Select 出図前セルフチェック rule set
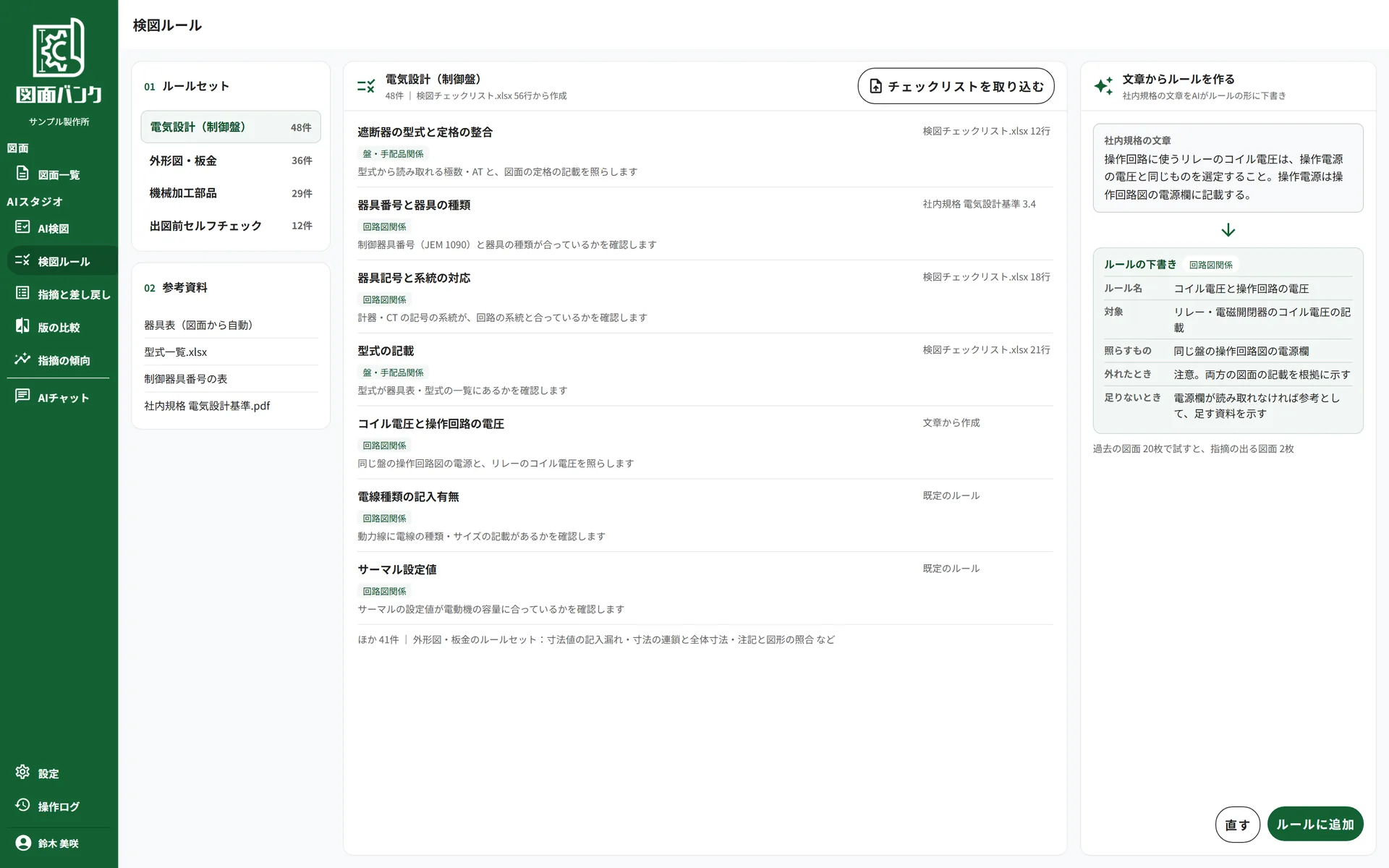The image size is (1389, 868). click(231, 226)
